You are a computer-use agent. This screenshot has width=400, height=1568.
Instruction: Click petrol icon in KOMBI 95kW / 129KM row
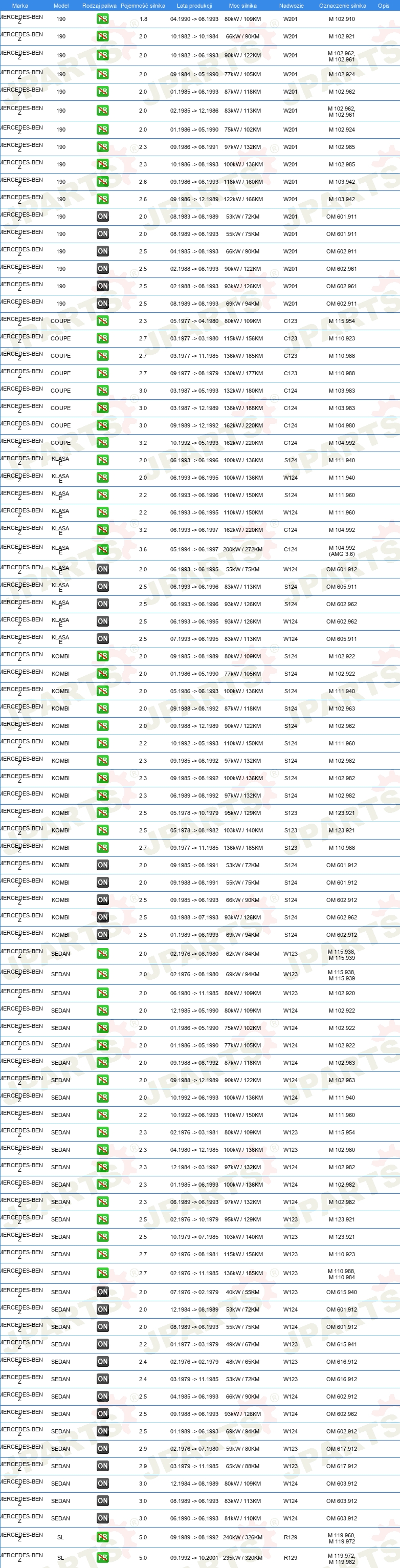coord(103,812)
